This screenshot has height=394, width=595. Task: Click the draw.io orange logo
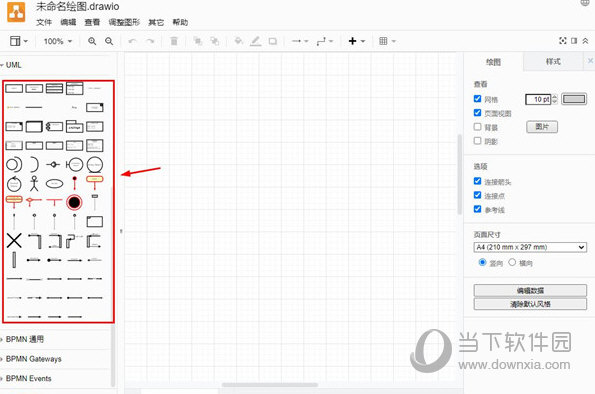[x=16, y=12]
